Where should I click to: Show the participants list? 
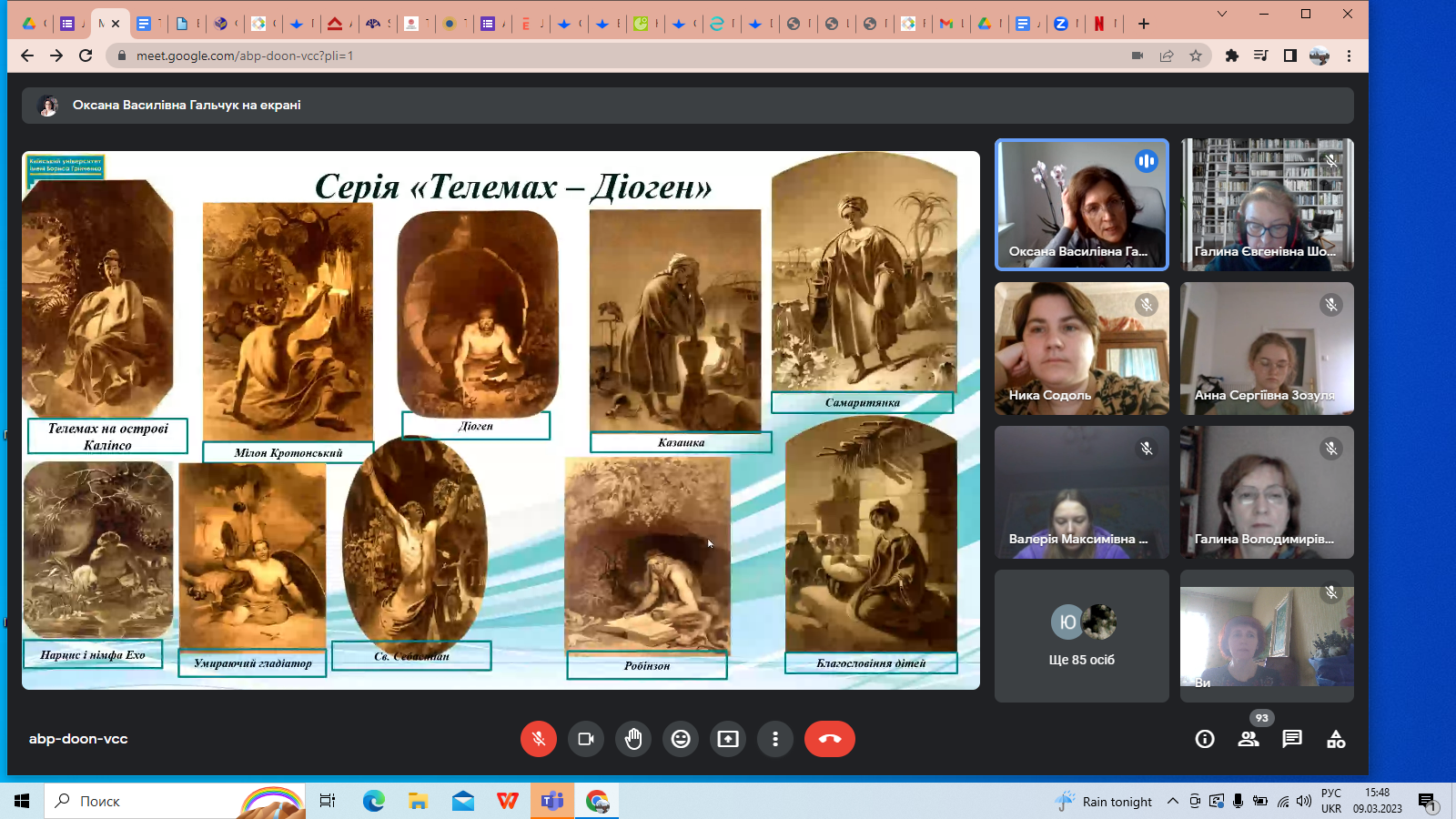click(1249, 739)
